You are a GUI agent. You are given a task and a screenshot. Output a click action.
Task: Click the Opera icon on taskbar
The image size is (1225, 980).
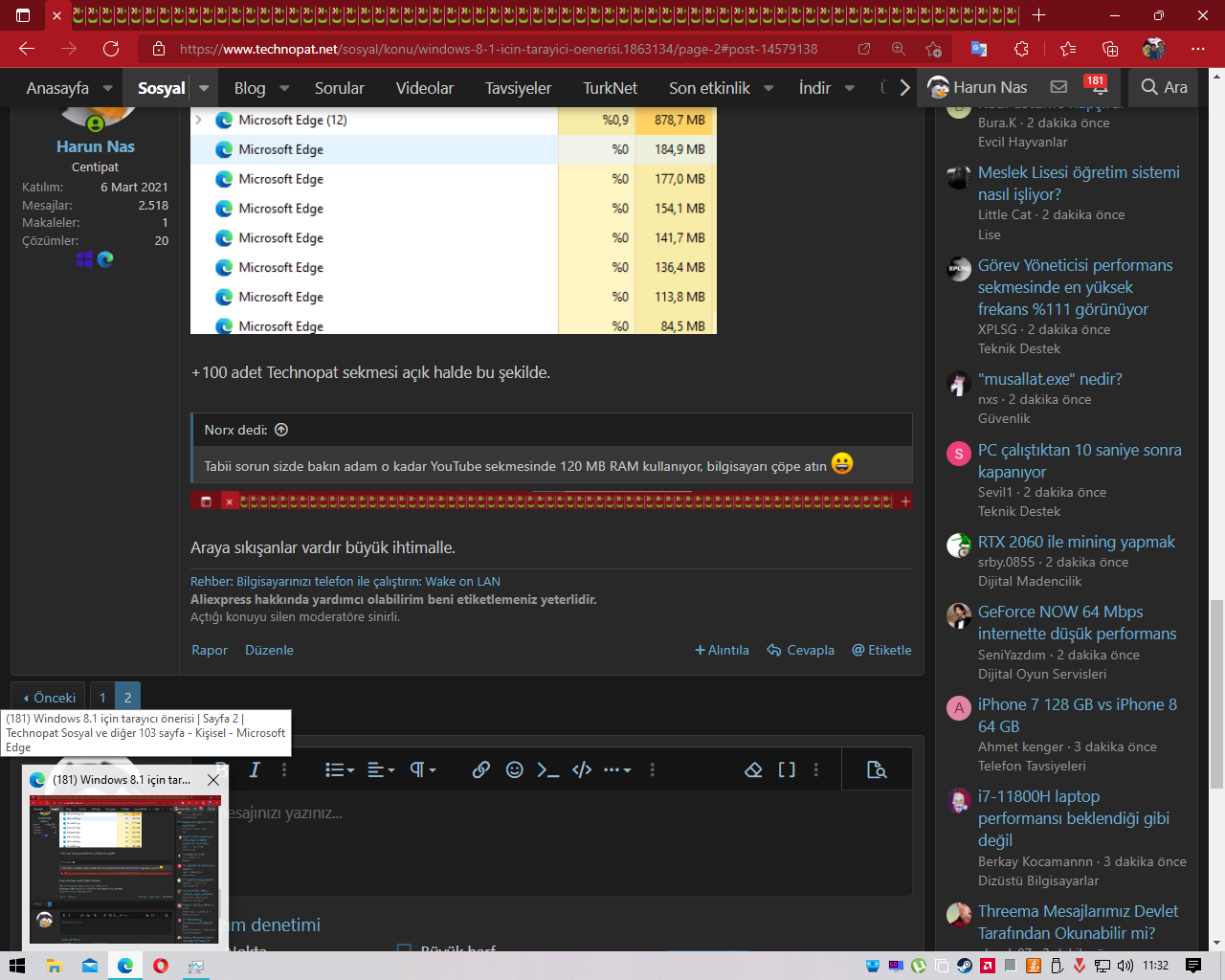(161, 966)
